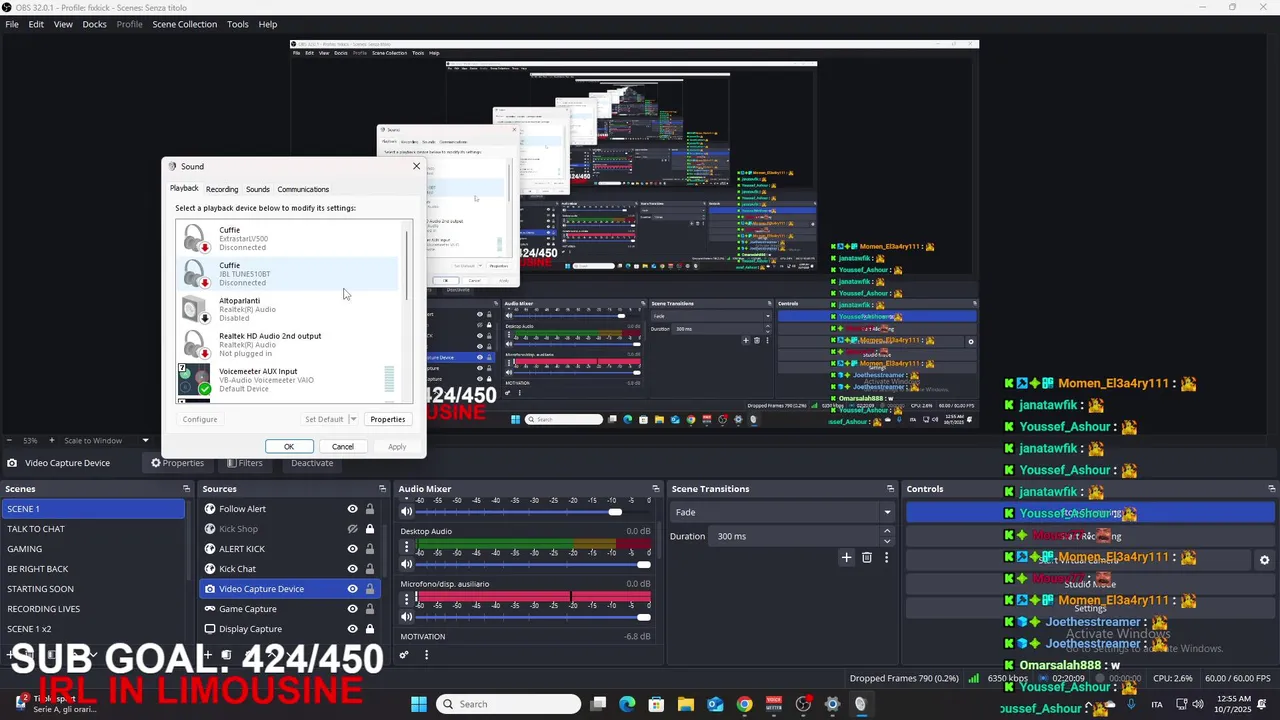Pop out the Scenes dock
The width and height of the screenshot is (1280, 720).
tap(186, 489)
